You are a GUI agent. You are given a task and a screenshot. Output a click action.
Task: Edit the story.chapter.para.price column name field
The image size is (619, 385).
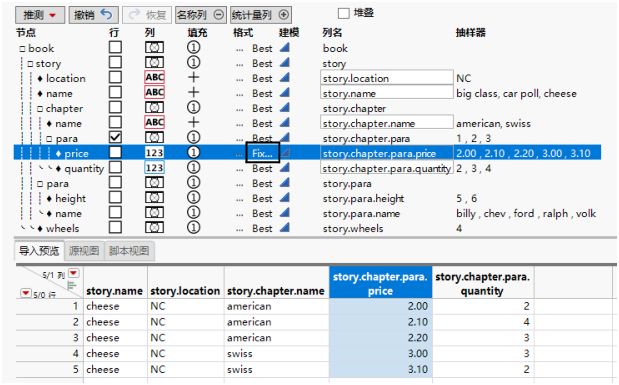click(x=387, y=153)
